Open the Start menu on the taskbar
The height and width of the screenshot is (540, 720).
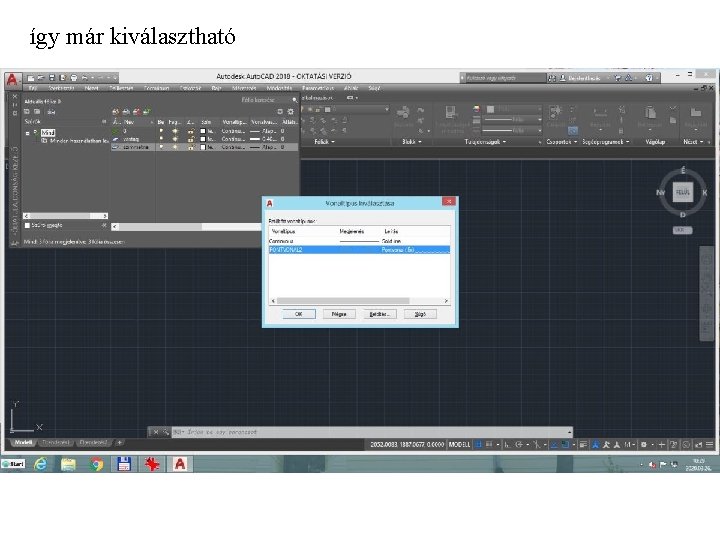point(13,464)
